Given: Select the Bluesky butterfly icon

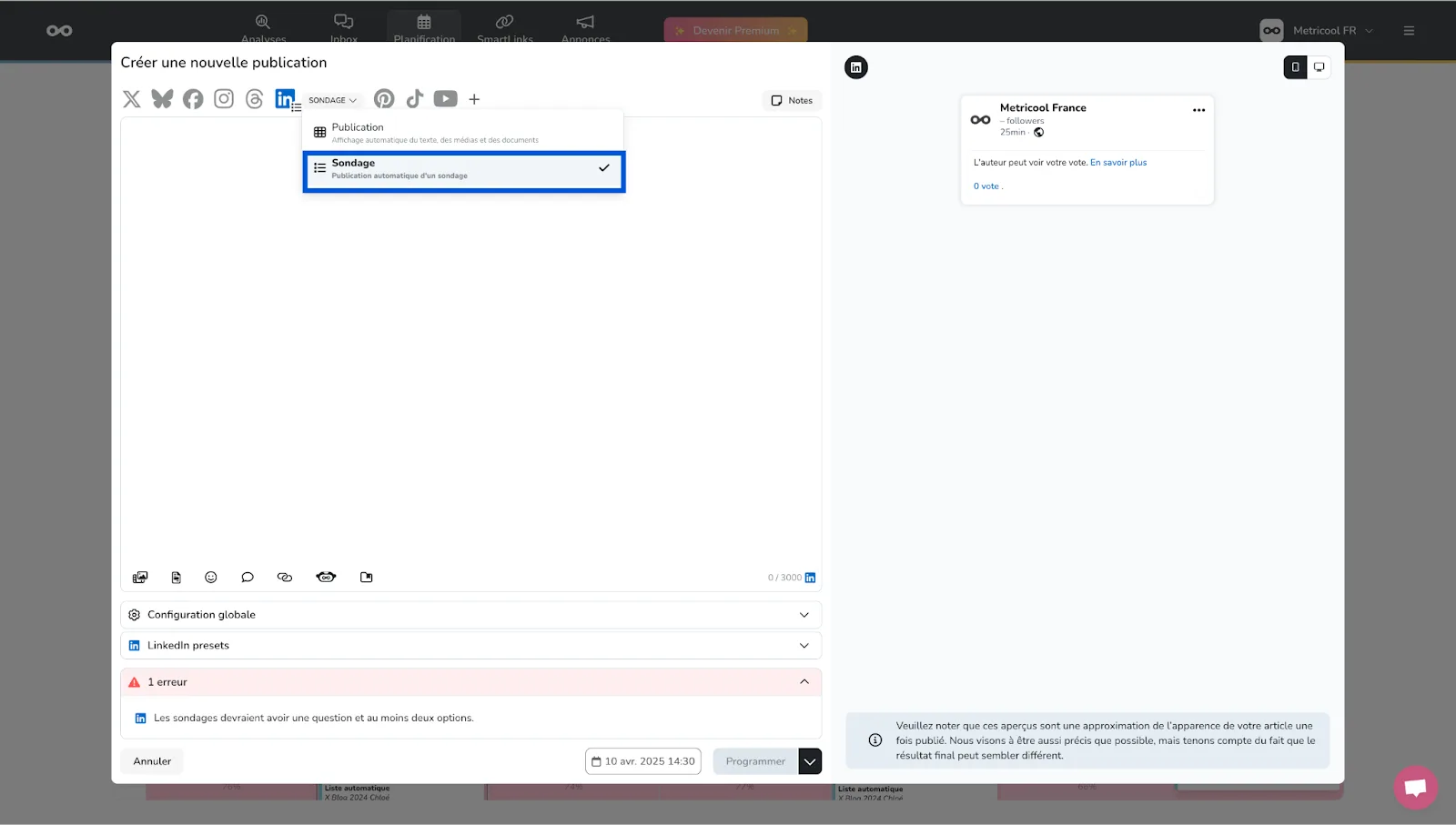Looking at the screenshot, I should point(162,99).
